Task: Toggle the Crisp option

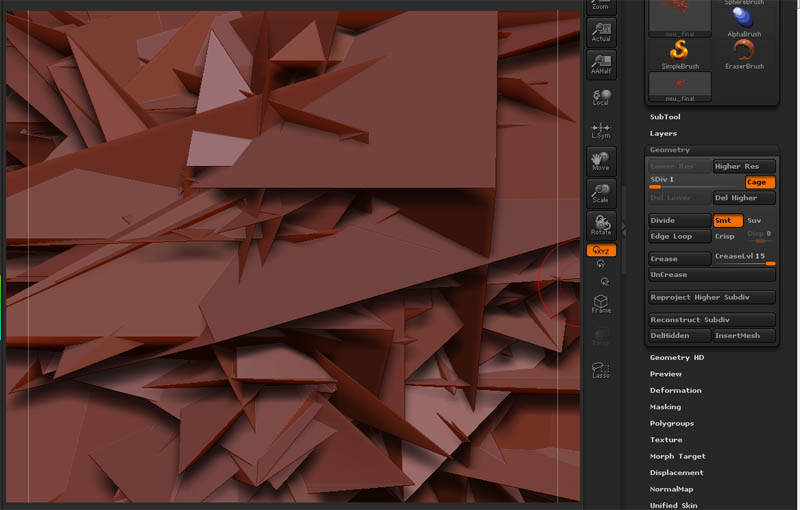Action: point(724,236)
